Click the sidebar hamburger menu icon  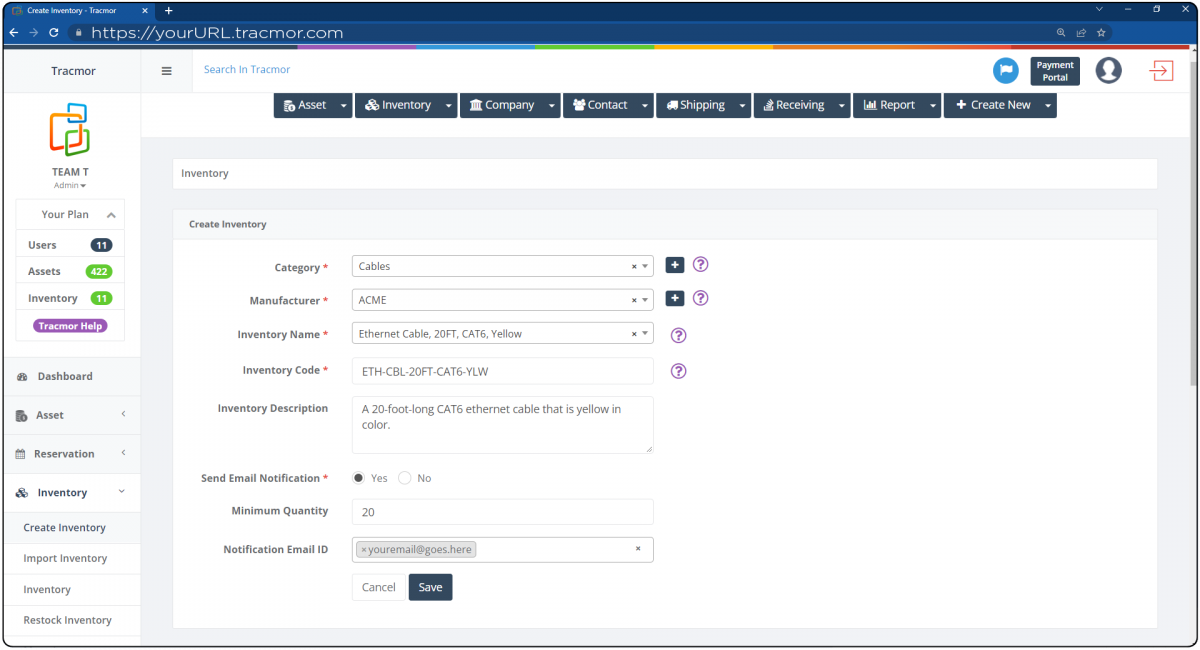(166, 71)
